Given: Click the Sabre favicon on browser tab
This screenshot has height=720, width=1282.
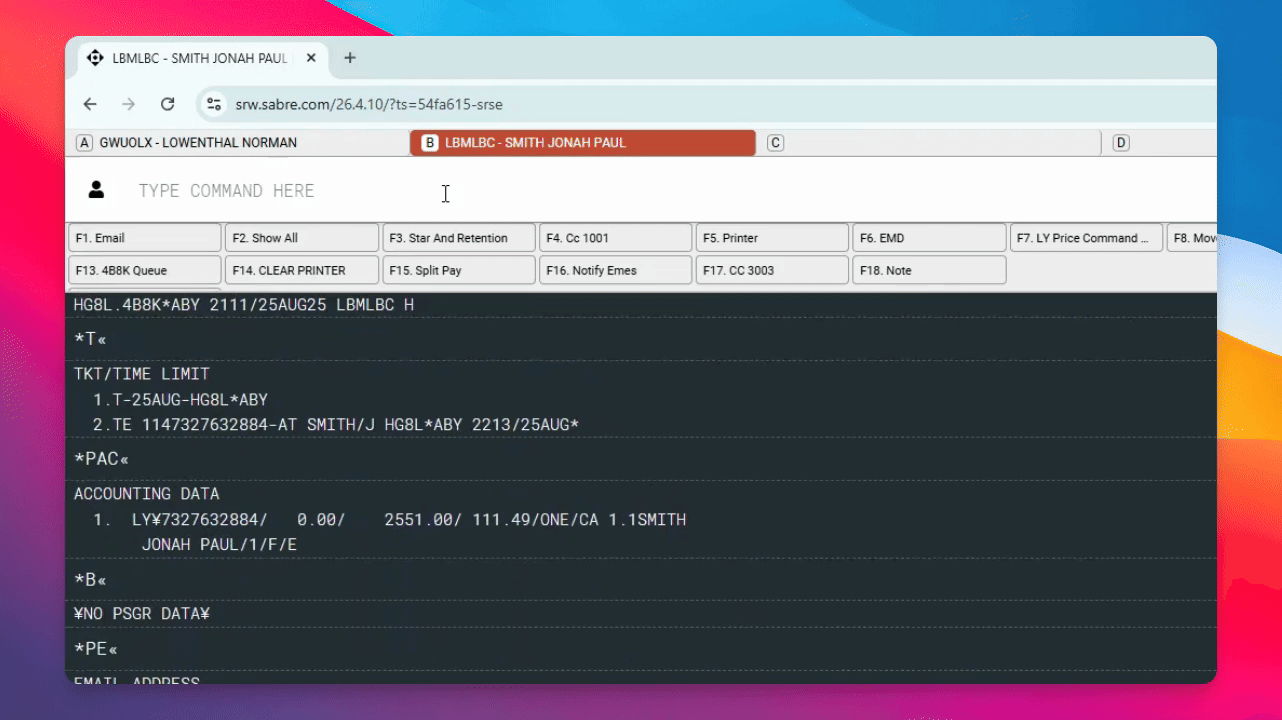Looking at the screenshot, I should [95, 58].
